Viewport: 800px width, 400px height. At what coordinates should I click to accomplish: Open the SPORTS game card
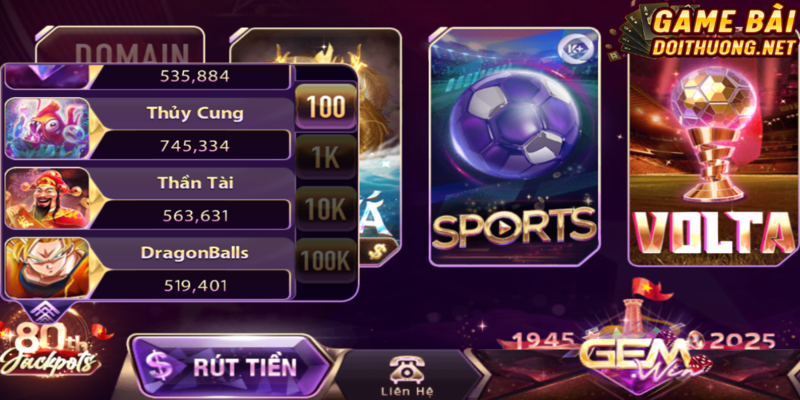pos(515,146)
